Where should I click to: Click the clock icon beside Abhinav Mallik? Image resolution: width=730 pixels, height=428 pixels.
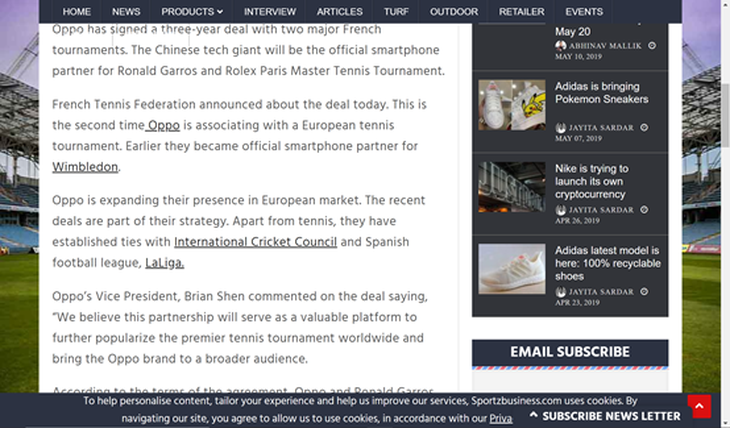point(652,46)
